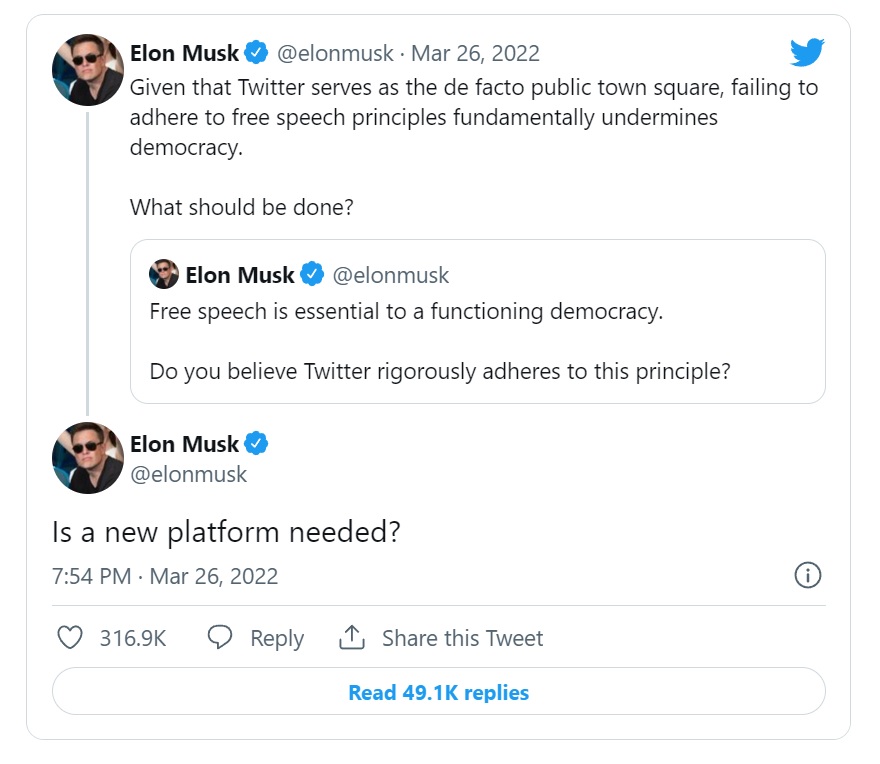Open avatar beside main tweet author
Image resolution: width=880 pixels, height=764 pixels.
click(x=87, y=458)
